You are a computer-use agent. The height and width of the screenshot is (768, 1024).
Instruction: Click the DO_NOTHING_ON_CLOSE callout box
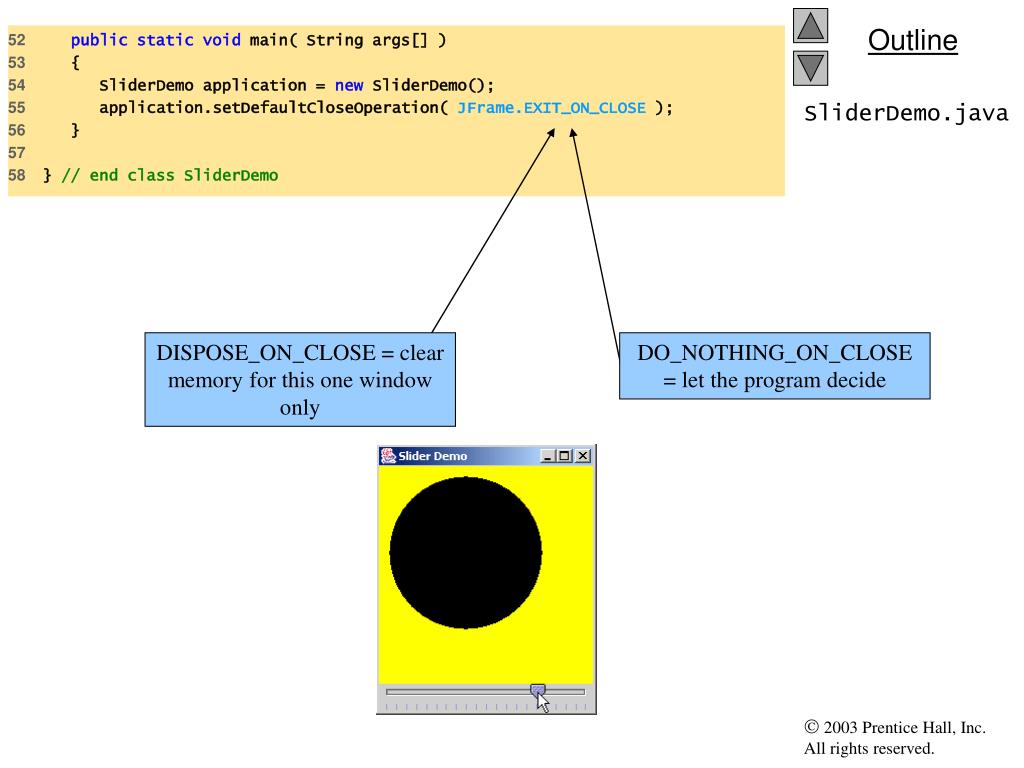coord(775,366)
